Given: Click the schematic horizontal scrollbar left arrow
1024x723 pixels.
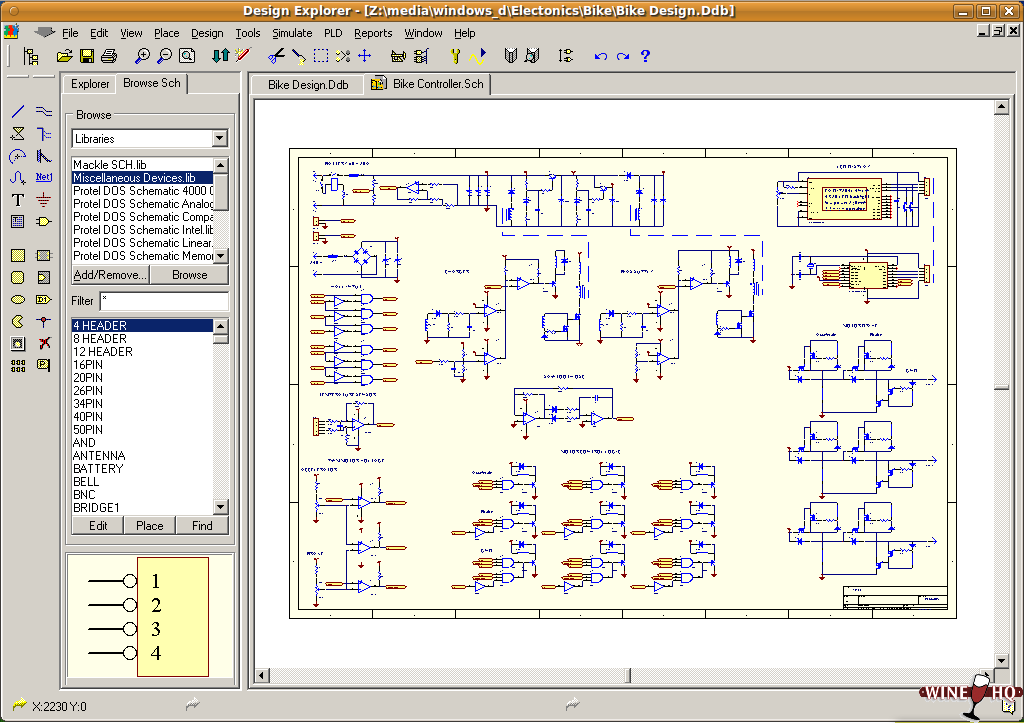Looking at the screenshot, I should (x=262, y=675).
